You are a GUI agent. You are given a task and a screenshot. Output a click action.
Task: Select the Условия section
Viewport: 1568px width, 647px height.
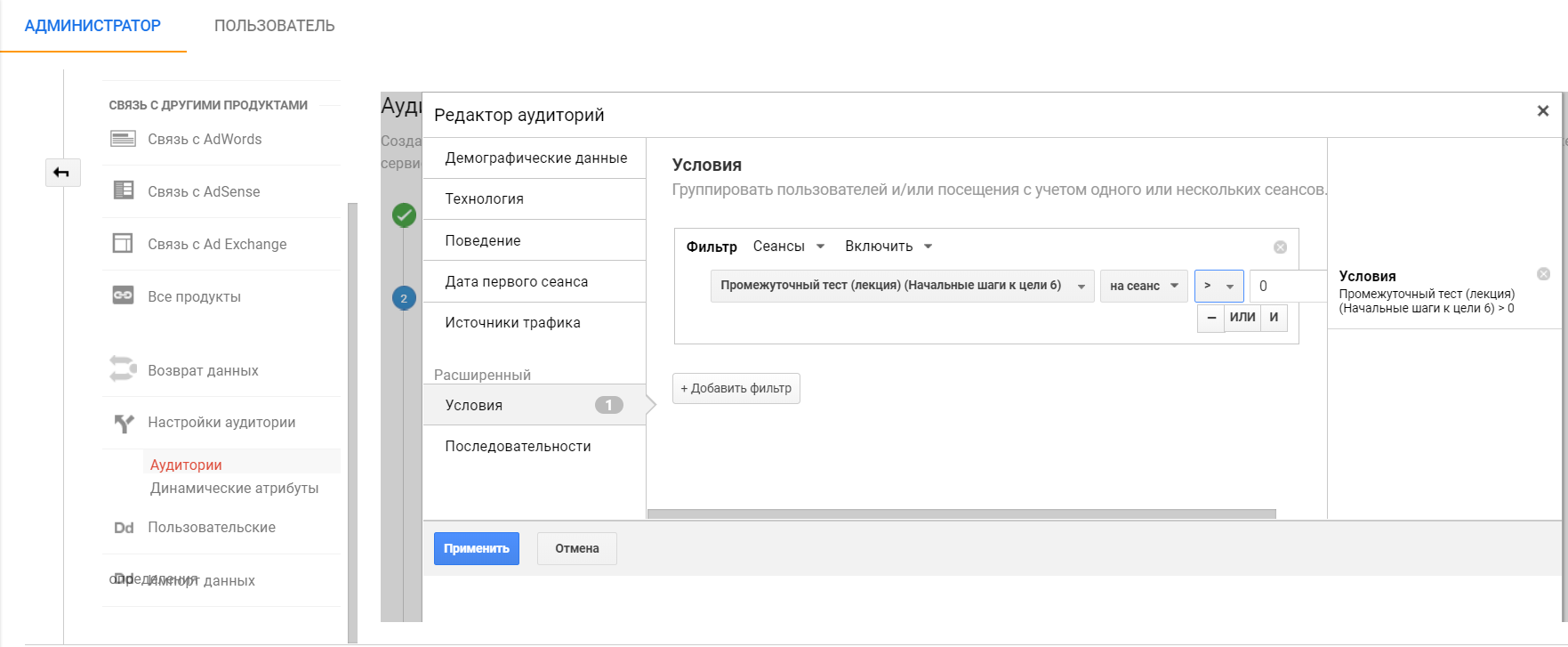pos(534,405)
